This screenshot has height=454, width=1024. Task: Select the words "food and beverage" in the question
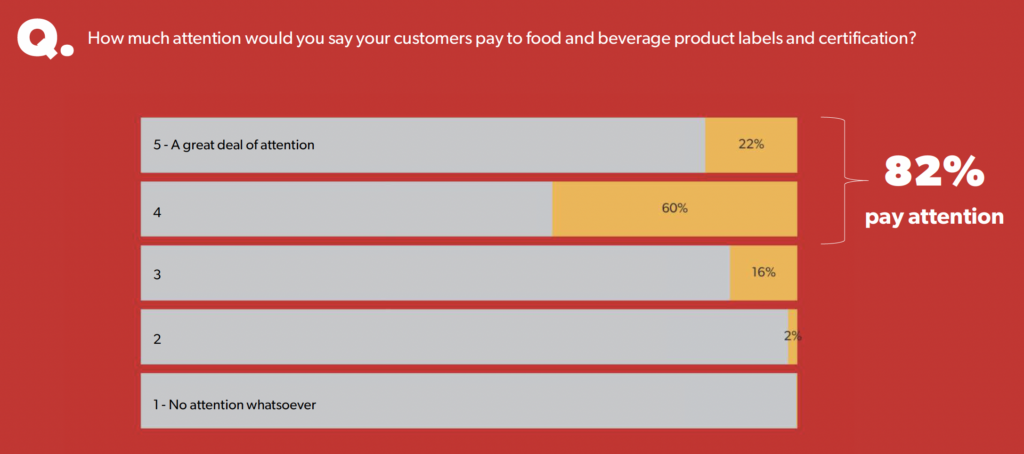coord(558,40)
